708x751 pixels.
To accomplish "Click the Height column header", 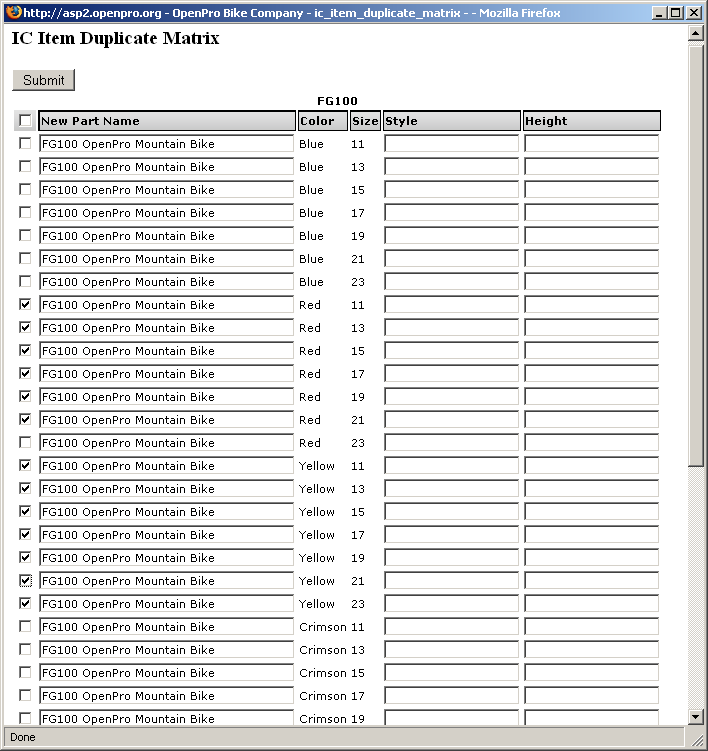I will click(591, 121).
